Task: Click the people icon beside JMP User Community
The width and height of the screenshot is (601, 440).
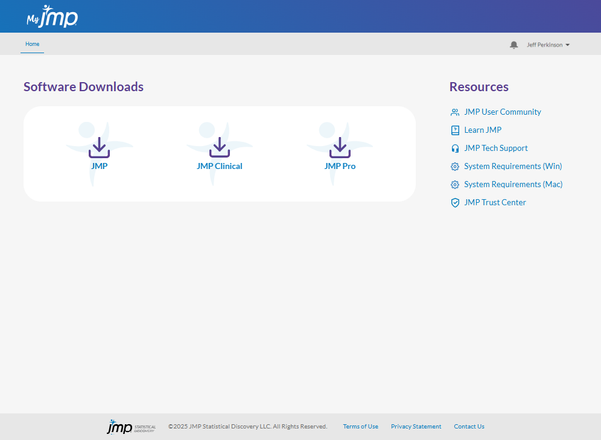Action: pyautogui.click(x=455, y=112)
